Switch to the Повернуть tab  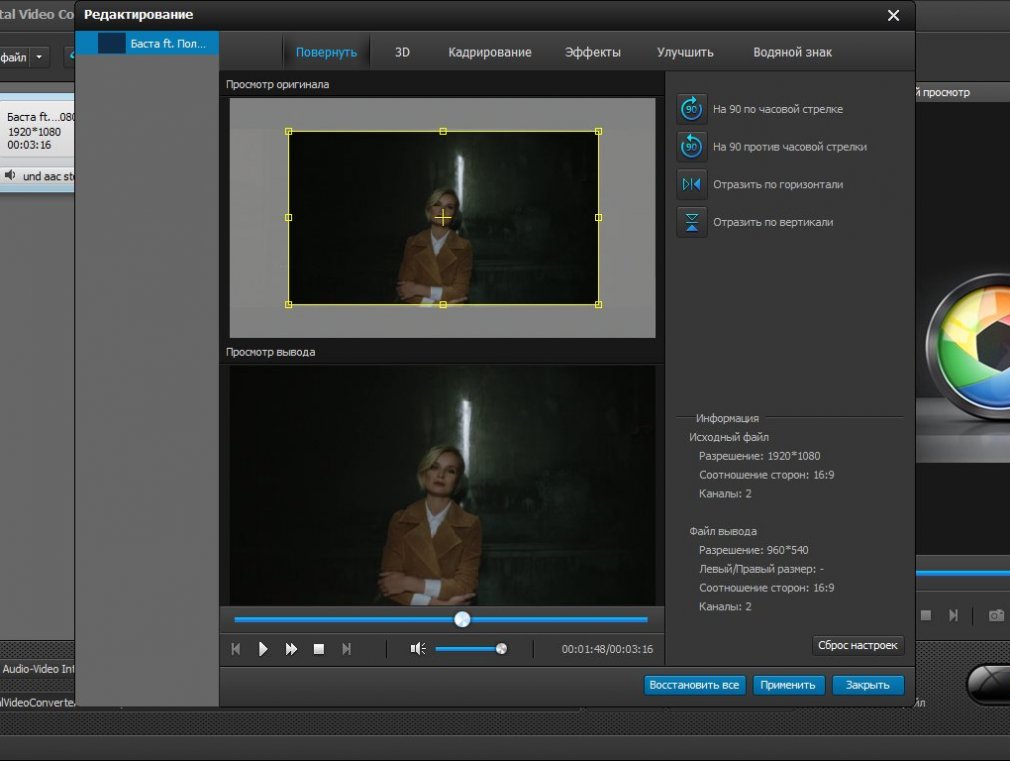point(326,52)
